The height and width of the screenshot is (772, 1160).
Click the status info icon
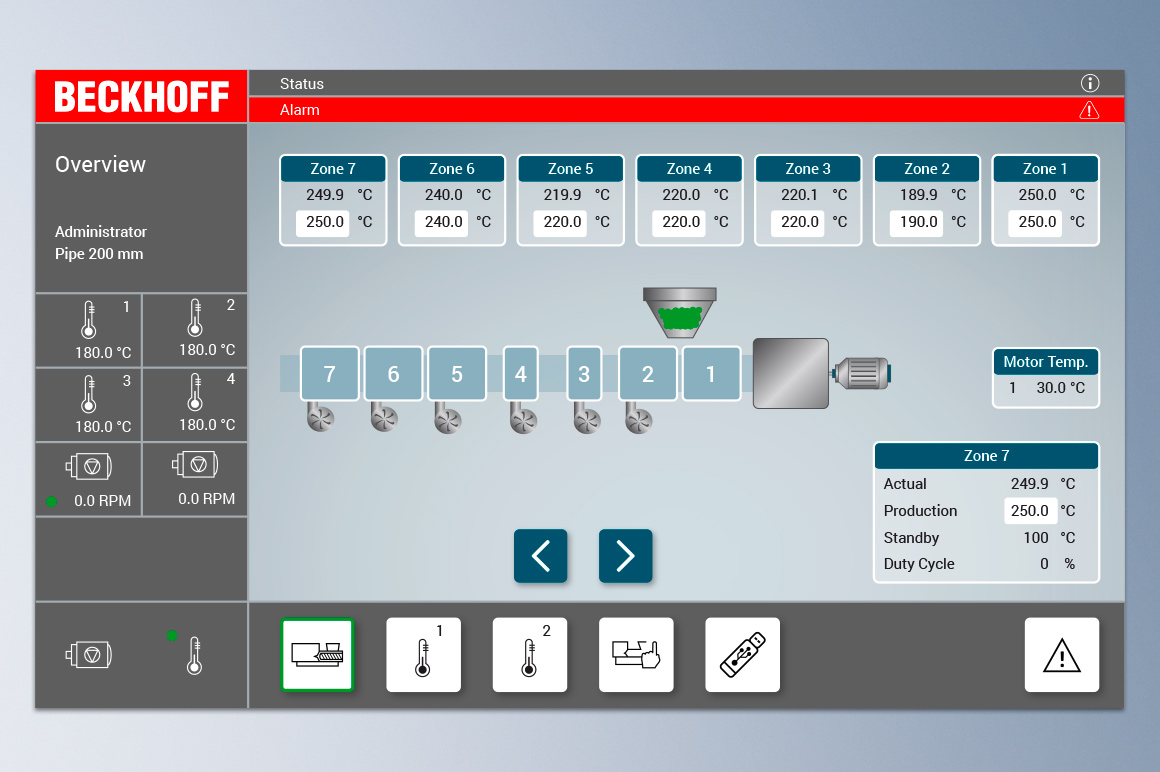coord(1089,84)
